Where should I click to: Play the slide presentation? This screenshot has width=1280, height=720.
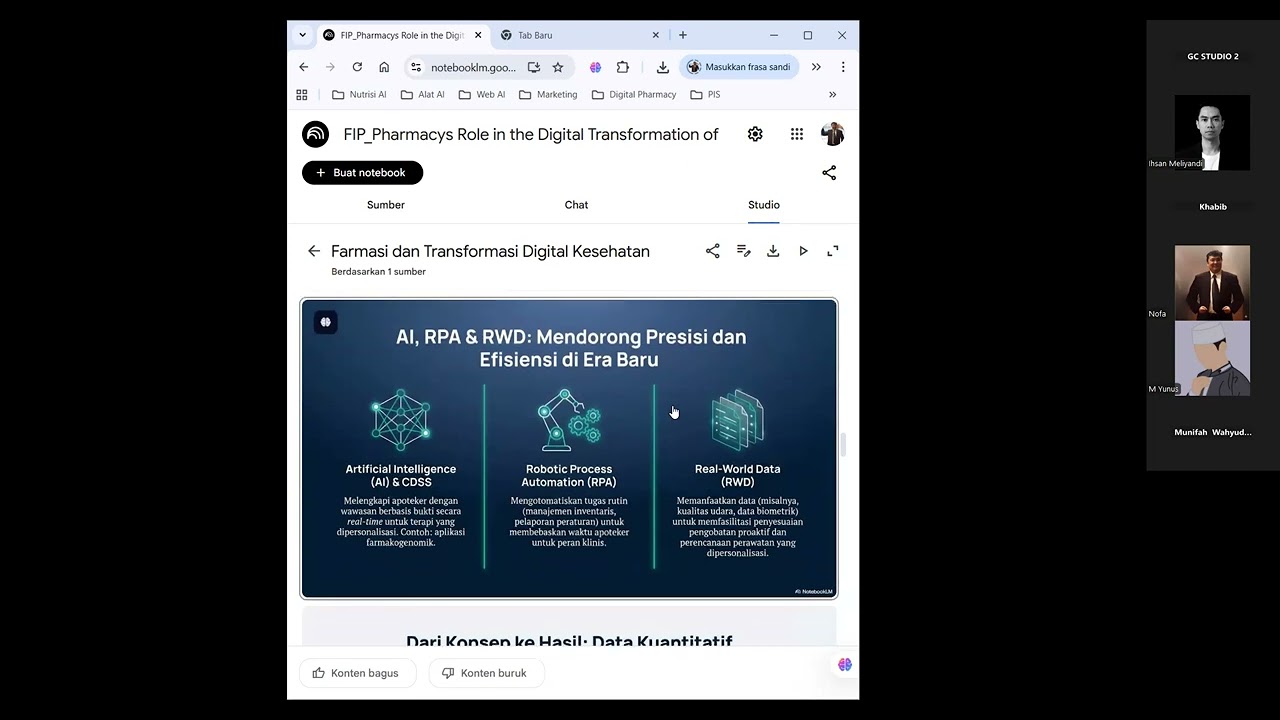tap(803, 251)
